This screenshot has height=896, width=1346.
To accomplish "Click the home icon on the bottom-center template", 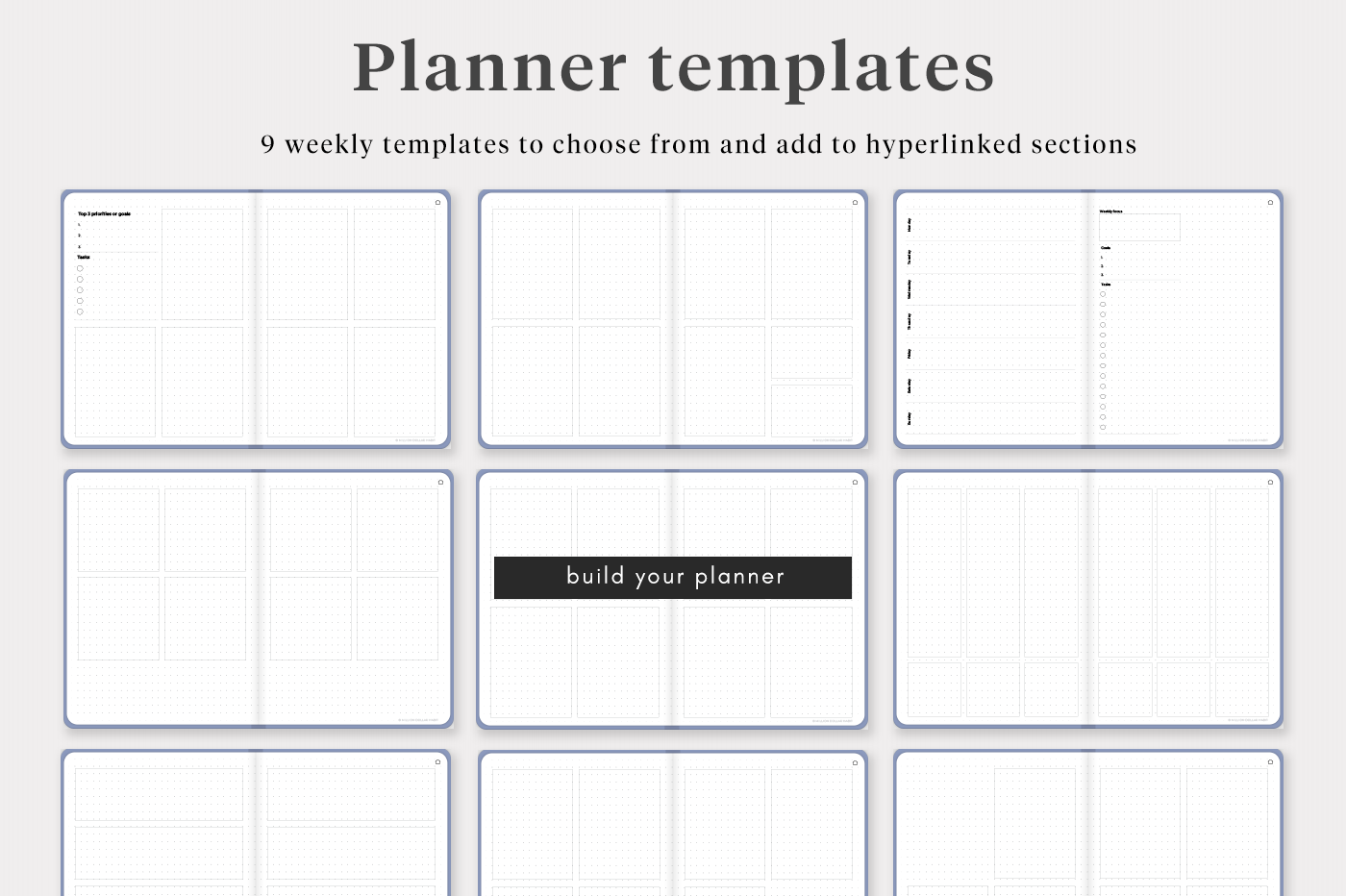I will click(x=855, y=762).
